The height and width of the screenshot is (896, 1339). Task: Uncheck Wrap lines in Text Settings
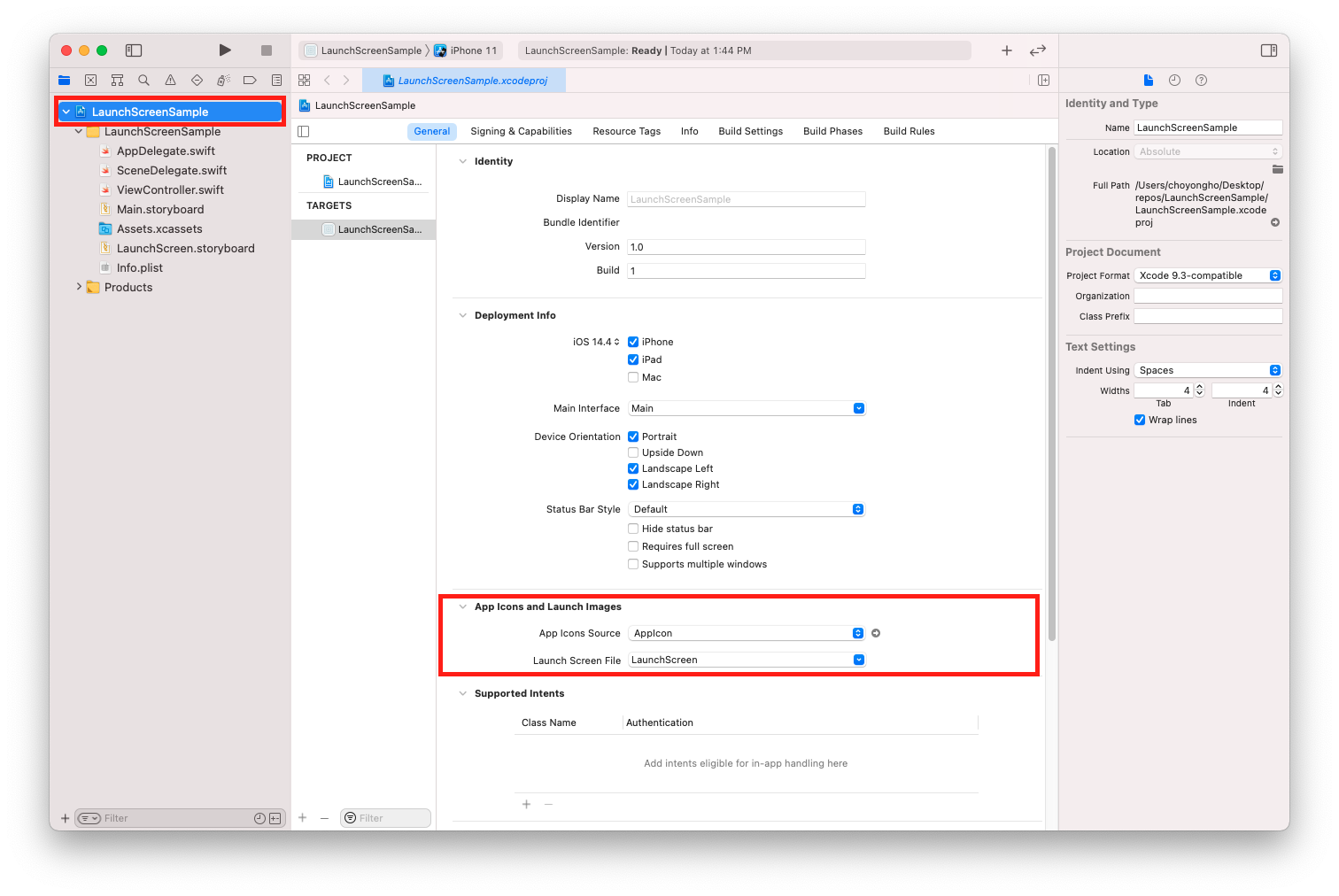[x=1140, y=420]
